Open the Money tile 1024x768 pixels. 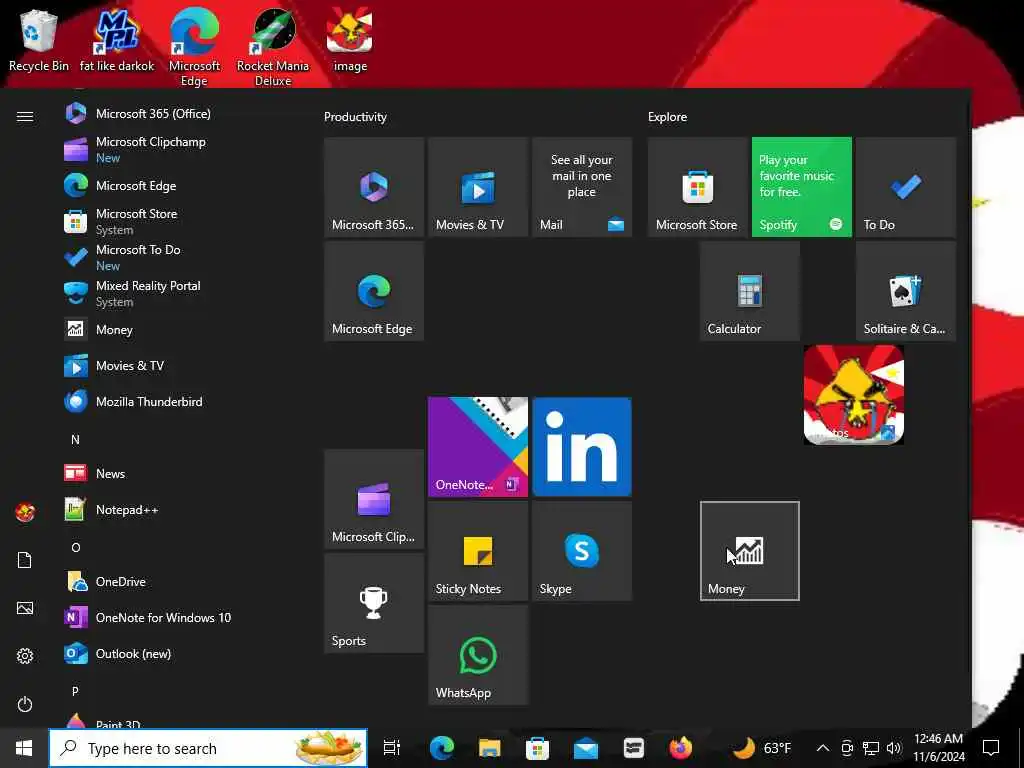coord(750,551)
